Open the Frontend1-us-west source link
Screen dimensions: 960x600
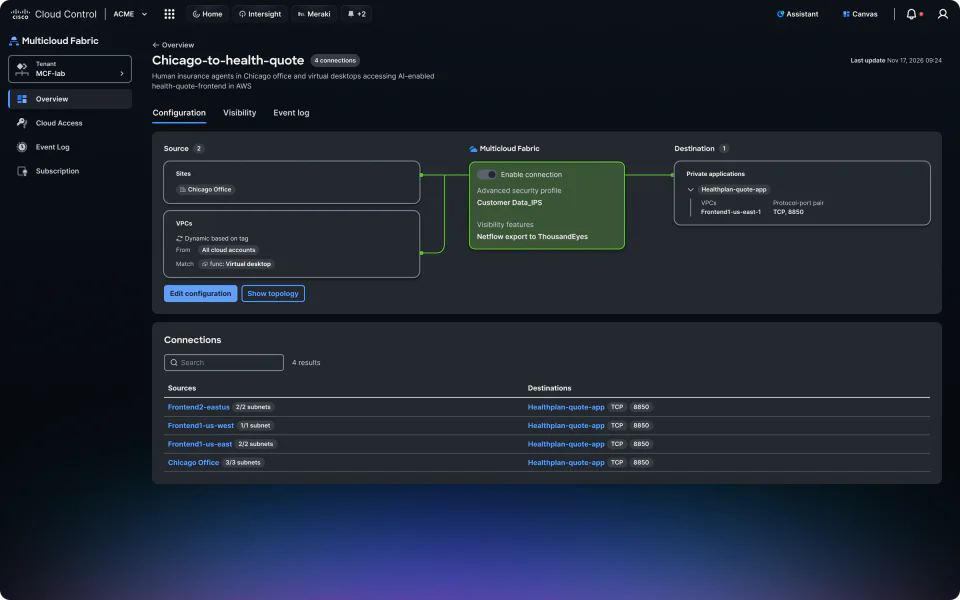click(201, 426)
